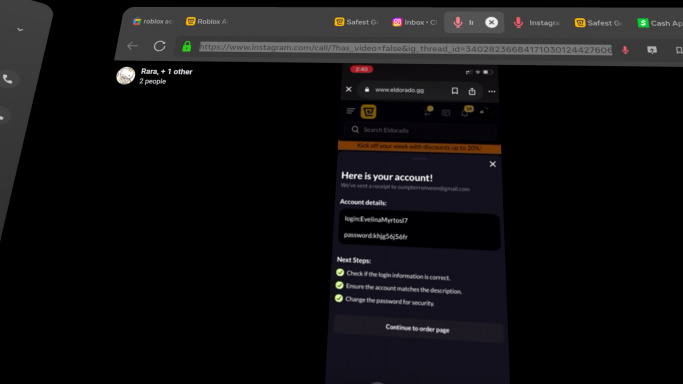The image size is (683, 384).
Task: Click the red microphone icon in address bar
Action: click(625, 50)
